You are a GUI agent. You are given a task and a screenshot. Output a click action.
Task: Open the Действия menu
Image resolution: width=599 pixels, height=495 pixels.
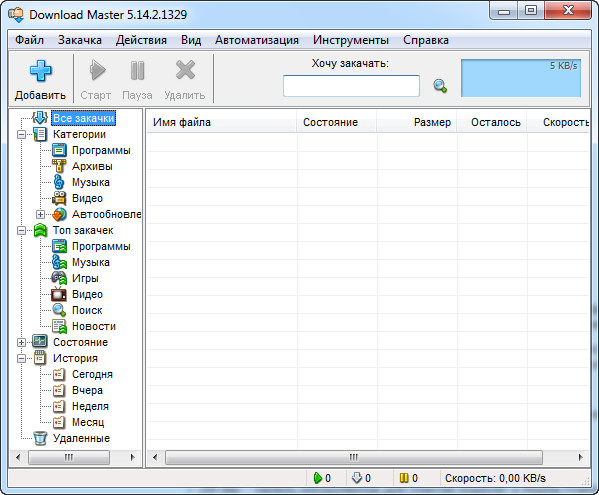141,40
